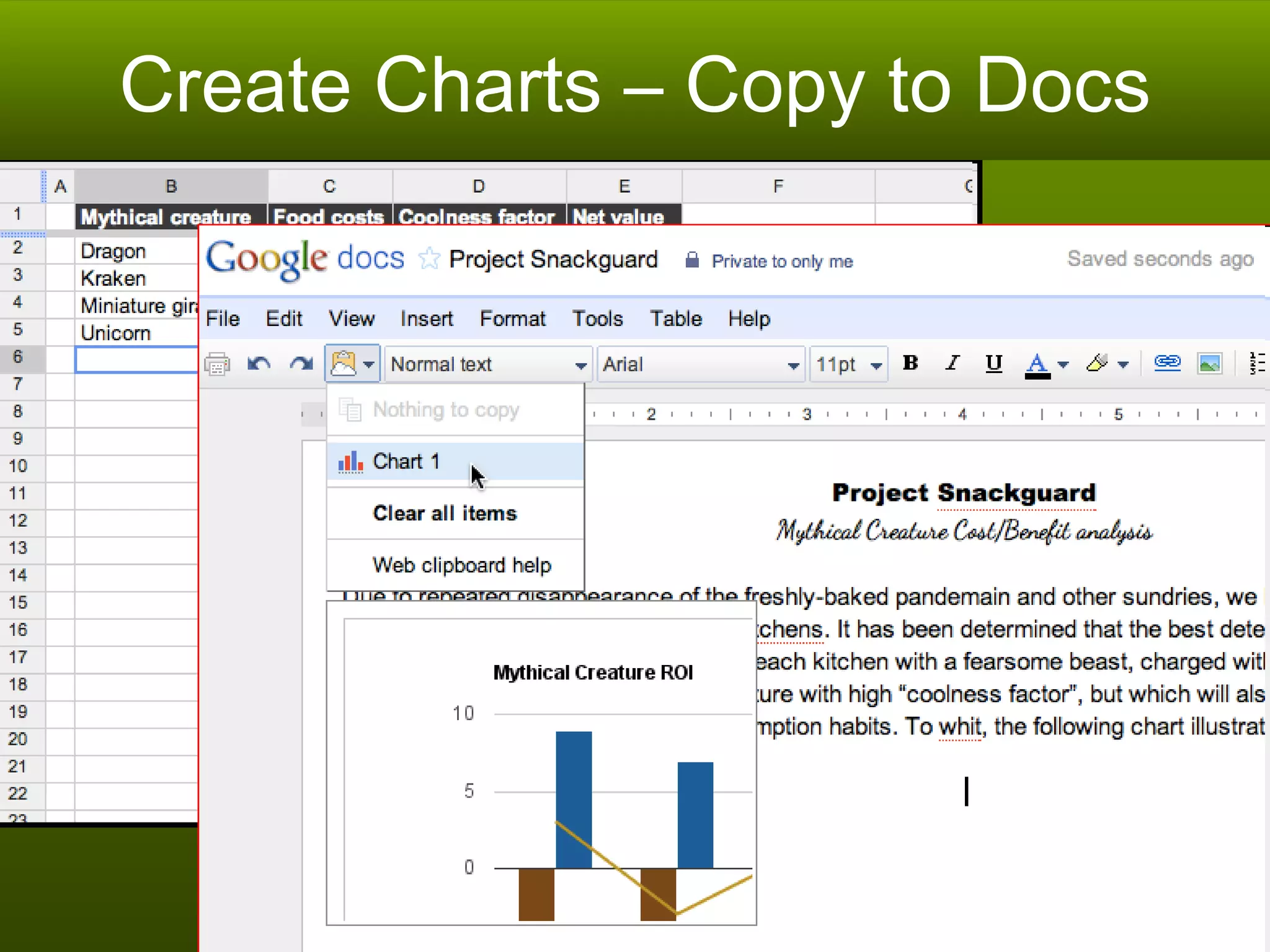The width and height of the screenshot is (1270, 952).
Task: Select column D header in spreadsheet
Action: click(x=479, y=186)
